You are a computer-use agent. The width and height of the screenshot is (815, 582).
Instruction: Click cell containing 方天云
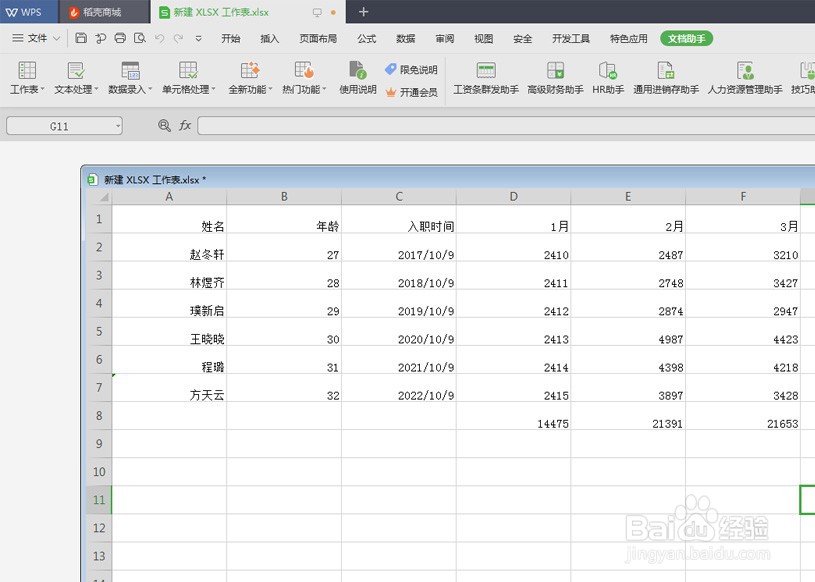point(169,388)
